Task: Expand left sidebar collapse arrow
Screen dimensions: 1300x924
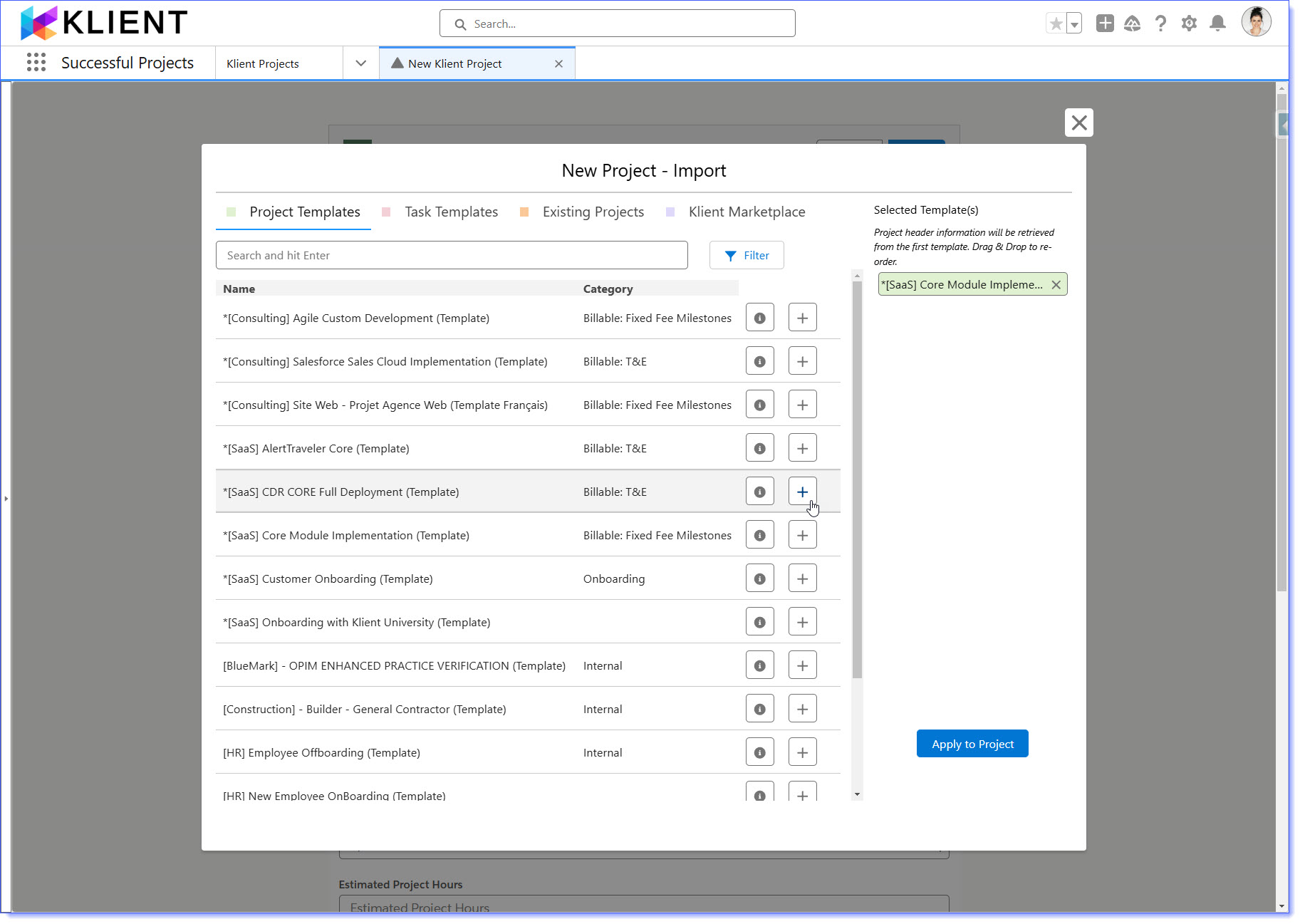Action: [x=6, y=499]
